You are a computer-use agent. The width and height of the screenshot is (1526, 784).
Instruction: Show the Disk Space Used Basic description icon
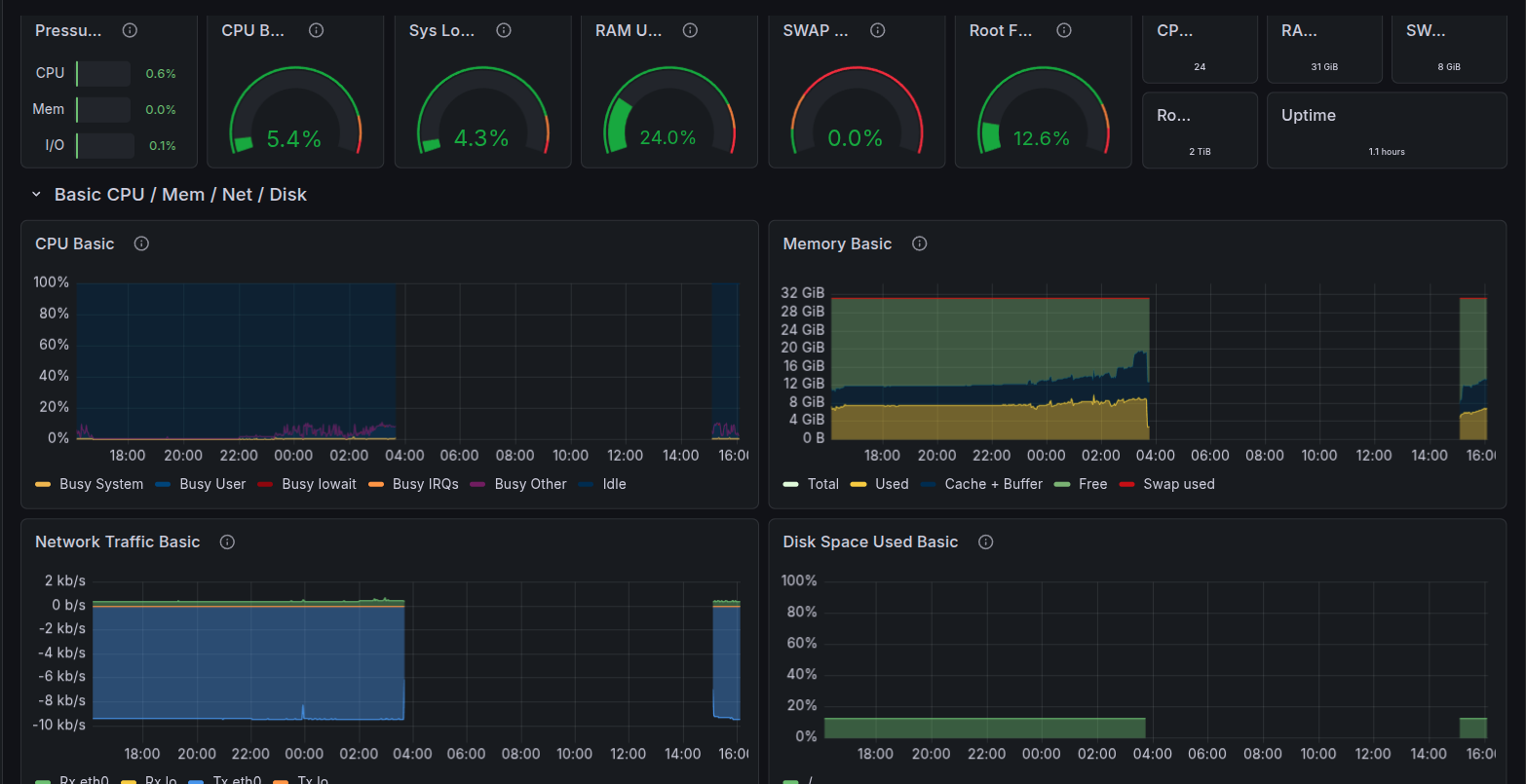coord(985,541)
